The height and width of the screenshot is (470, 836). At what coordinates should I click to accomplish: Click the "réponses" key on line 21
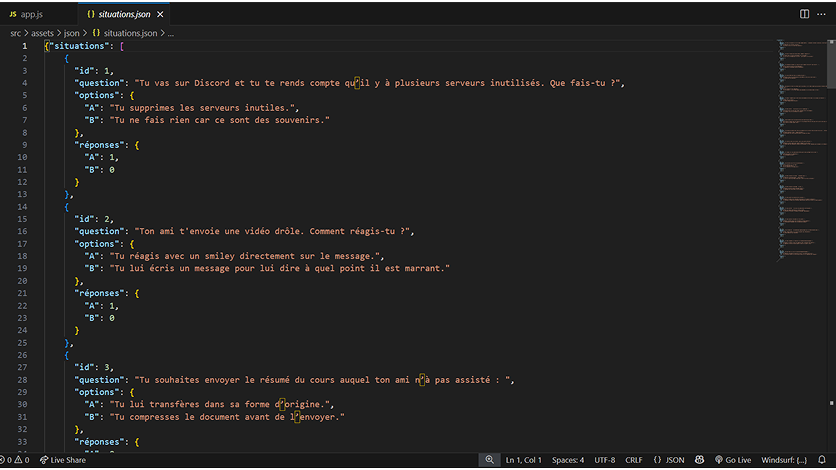pos(101,293)
